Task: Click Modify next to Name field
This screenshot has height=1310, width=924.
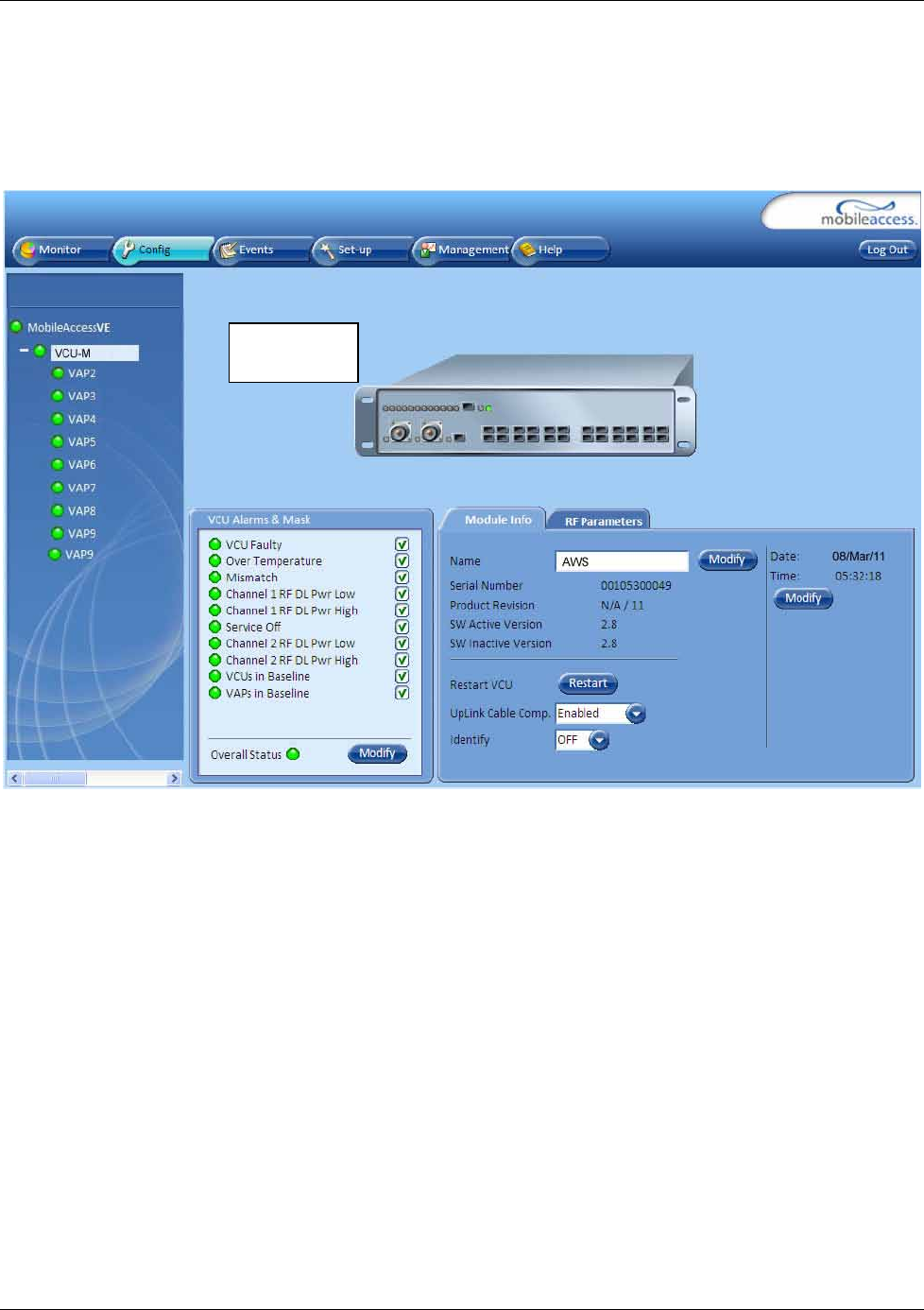Action: tap(727, 560)
